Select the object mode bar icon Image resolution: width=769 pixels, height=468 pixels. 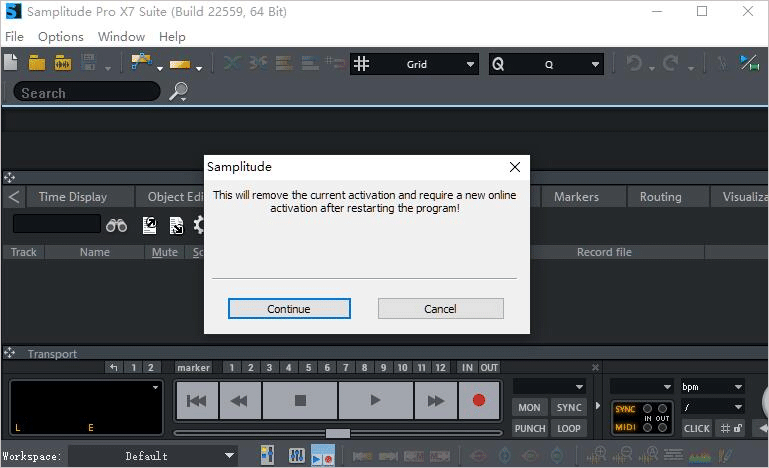tap(180, 65)
